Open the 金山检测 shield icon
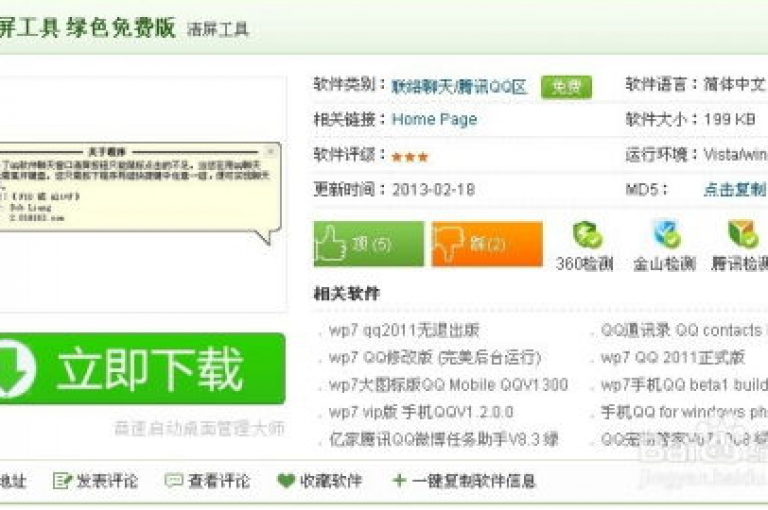 tap(665, 234)
